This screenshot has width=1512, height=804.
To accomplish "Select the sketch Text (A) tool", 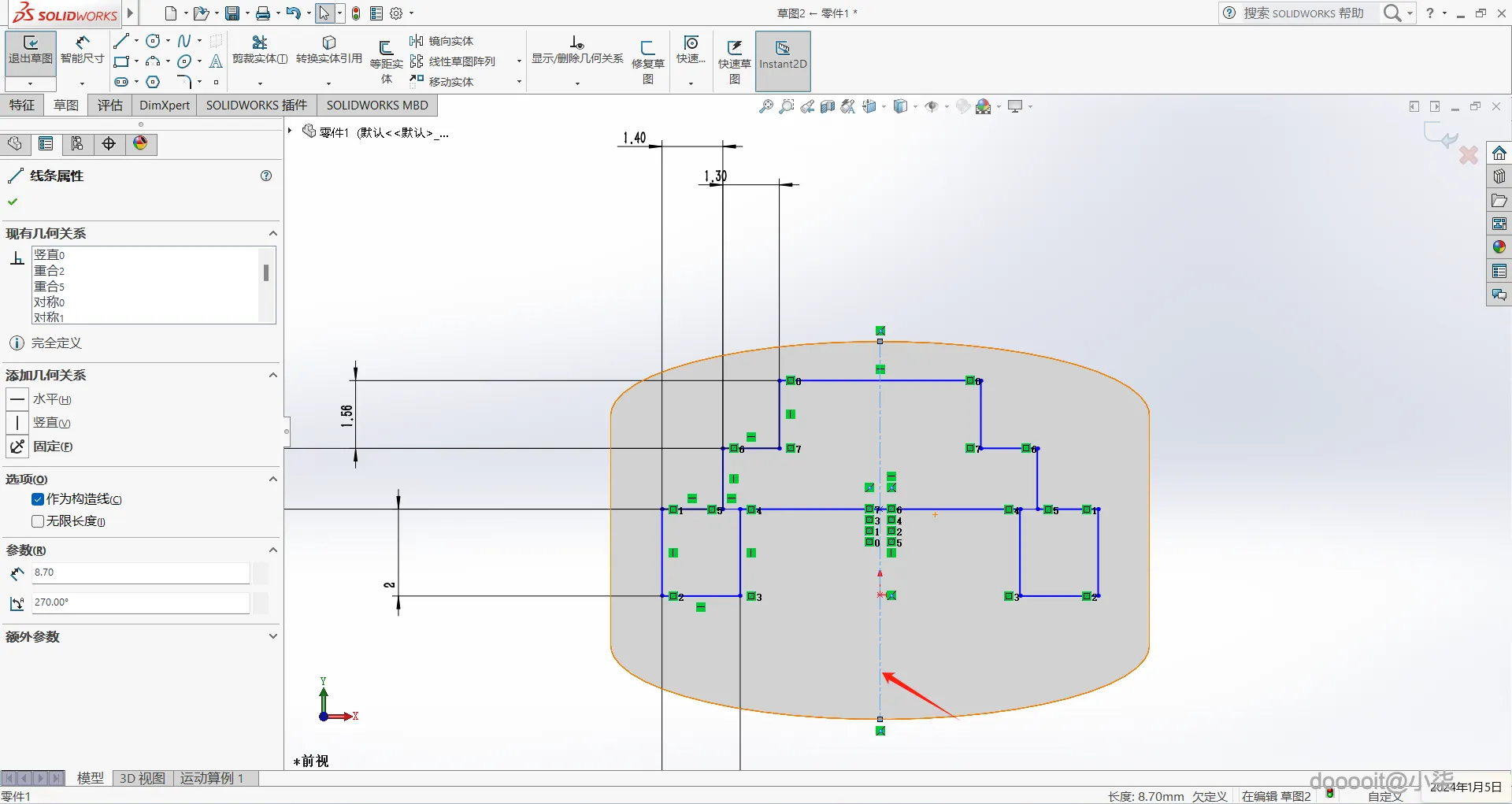I will [x=216, y=61].
